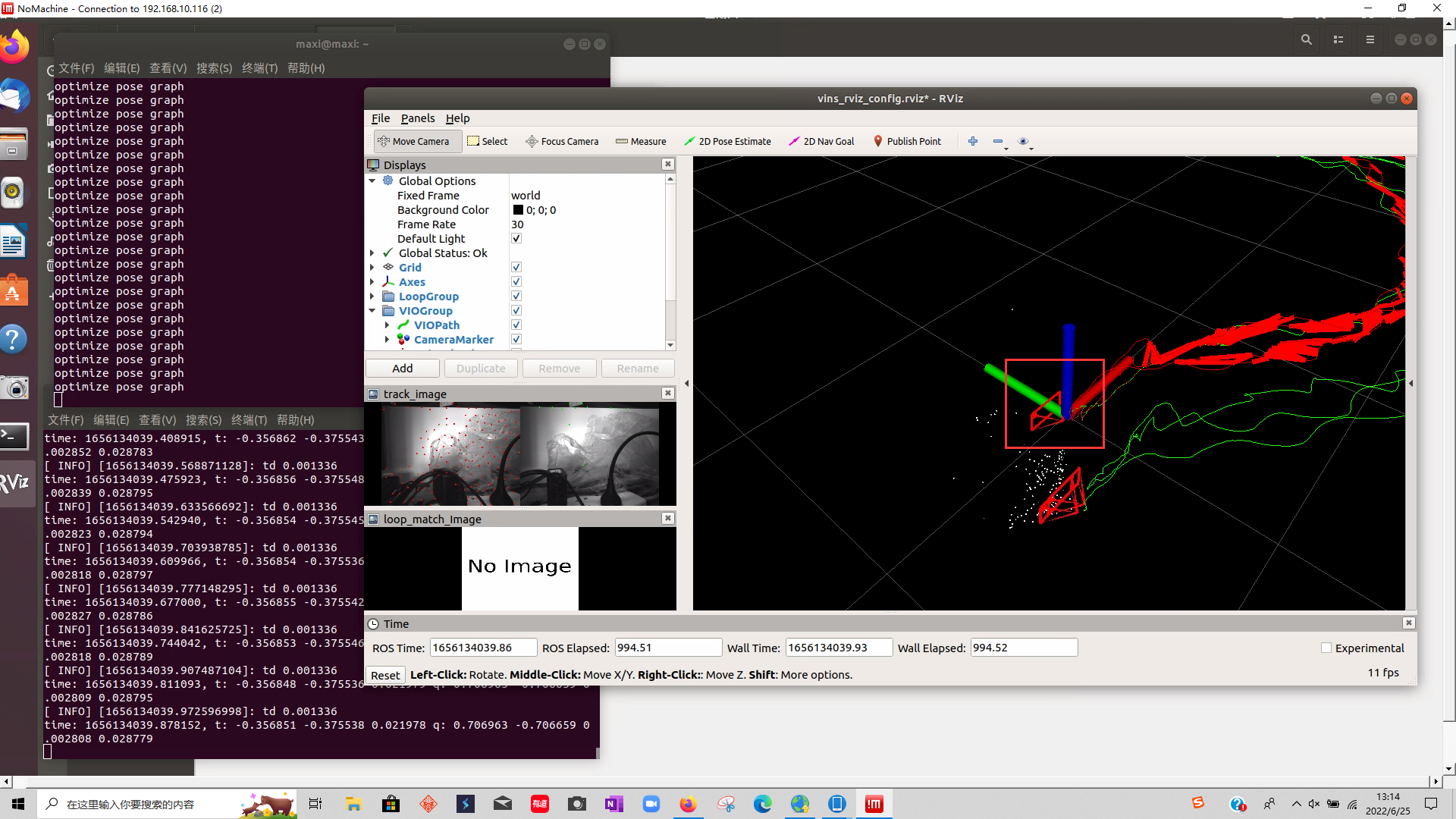Enable the Experimental checkbox

point(1326,648)
